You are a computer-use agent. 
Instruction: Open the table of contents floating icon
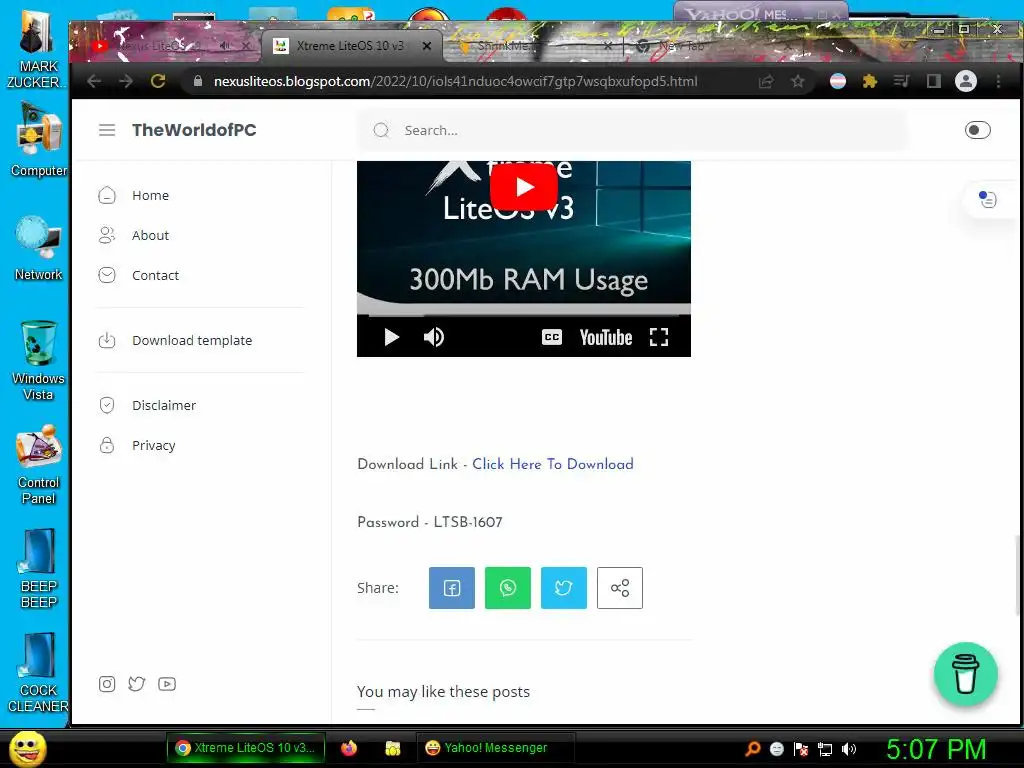[x=987, y=199]
